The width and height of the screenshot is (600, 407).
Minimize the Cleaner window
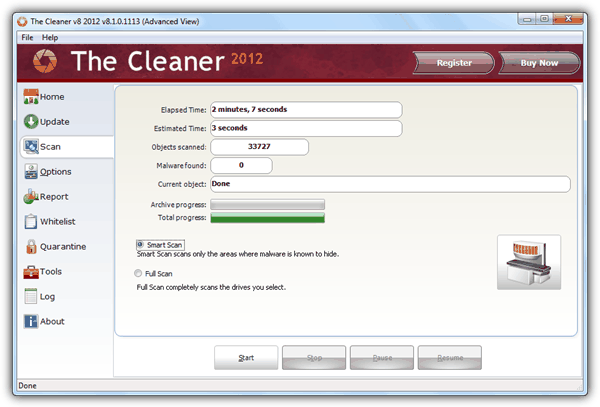point(528,19)
